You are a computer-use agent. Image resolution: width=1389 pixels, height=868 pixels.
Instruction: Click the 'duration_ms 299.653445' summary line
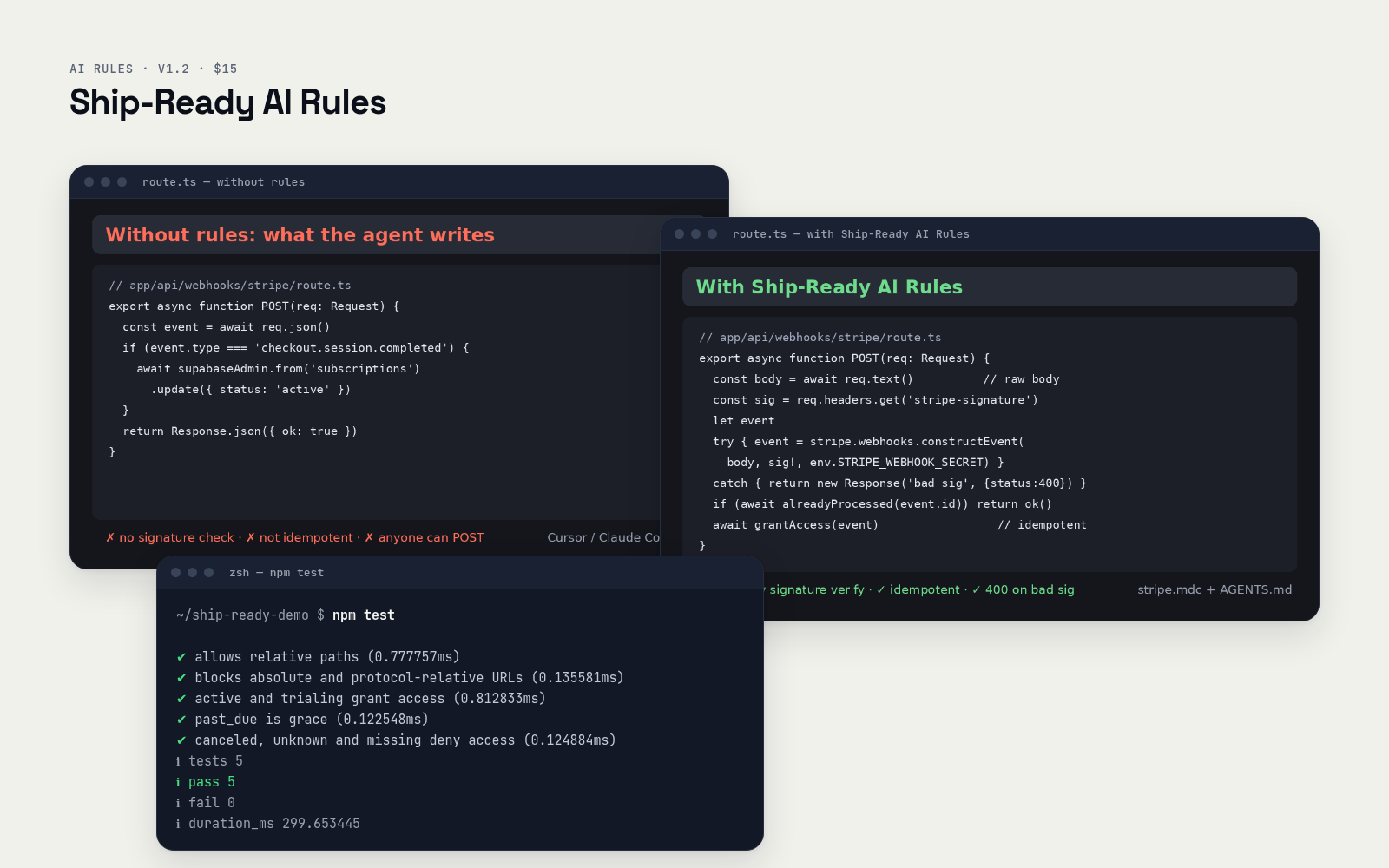267,824
